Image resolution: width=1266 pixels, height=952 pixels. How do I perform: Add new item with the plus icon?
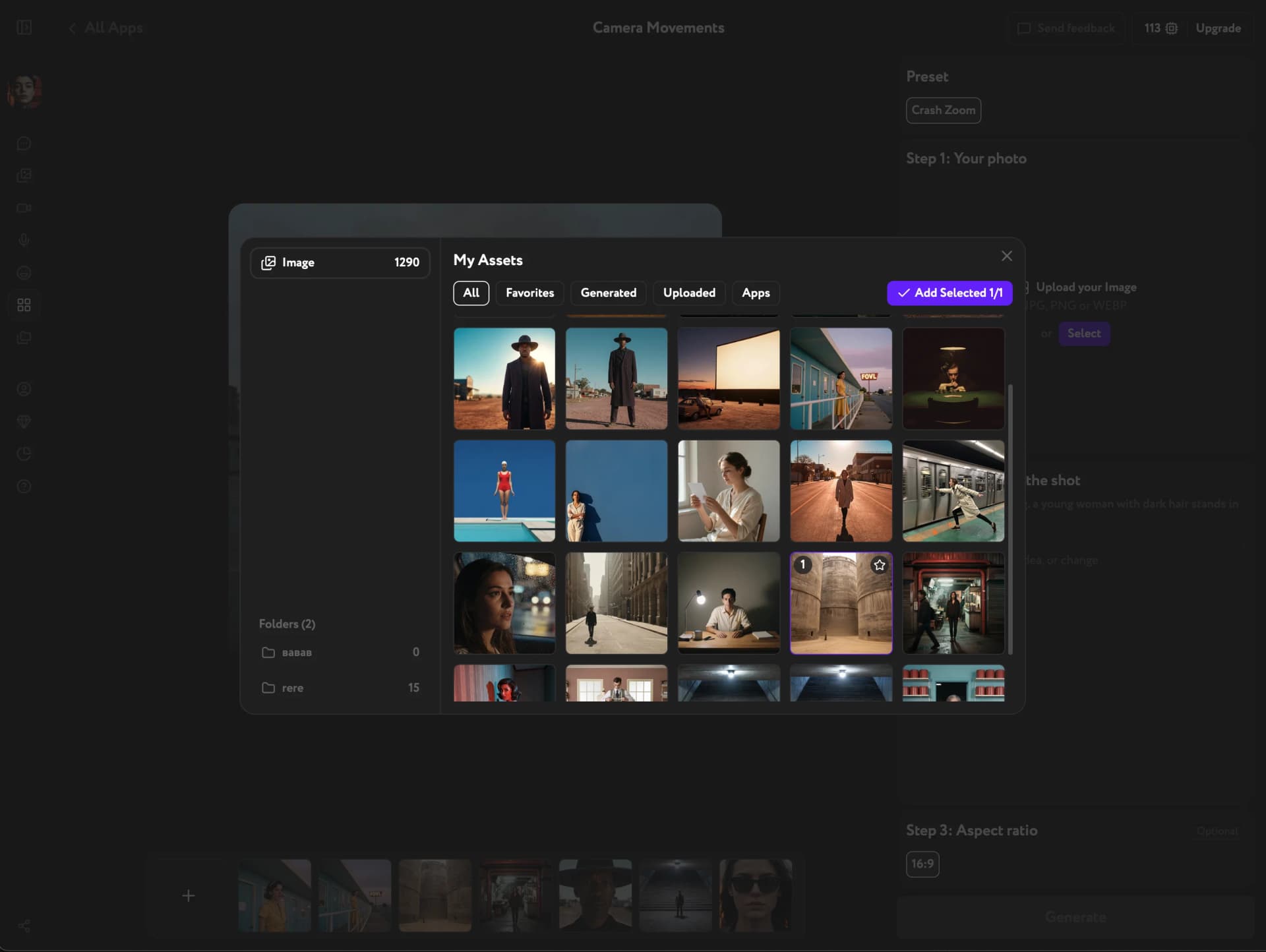[189, 895]
